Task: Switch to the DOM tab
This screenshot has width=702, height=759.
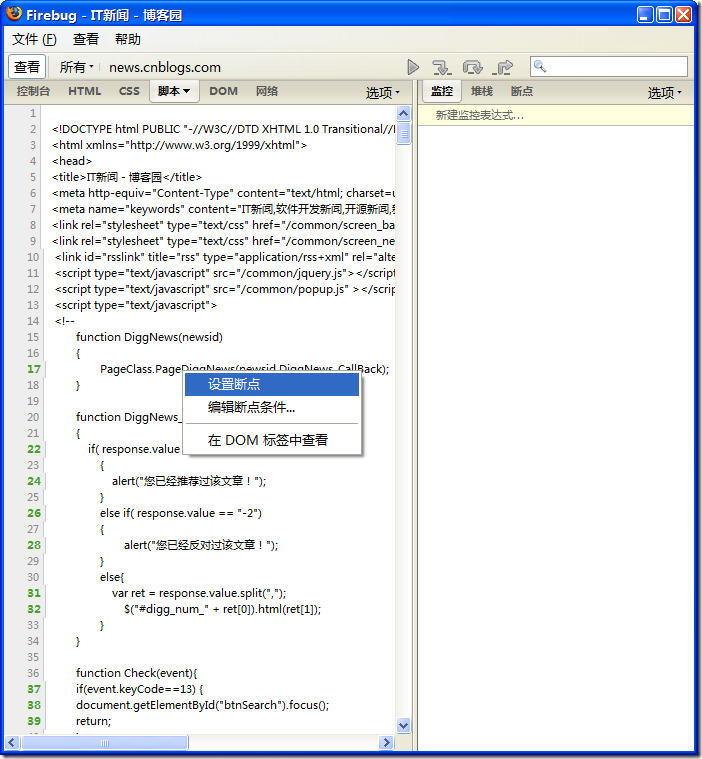Action: tap(223, 91)
